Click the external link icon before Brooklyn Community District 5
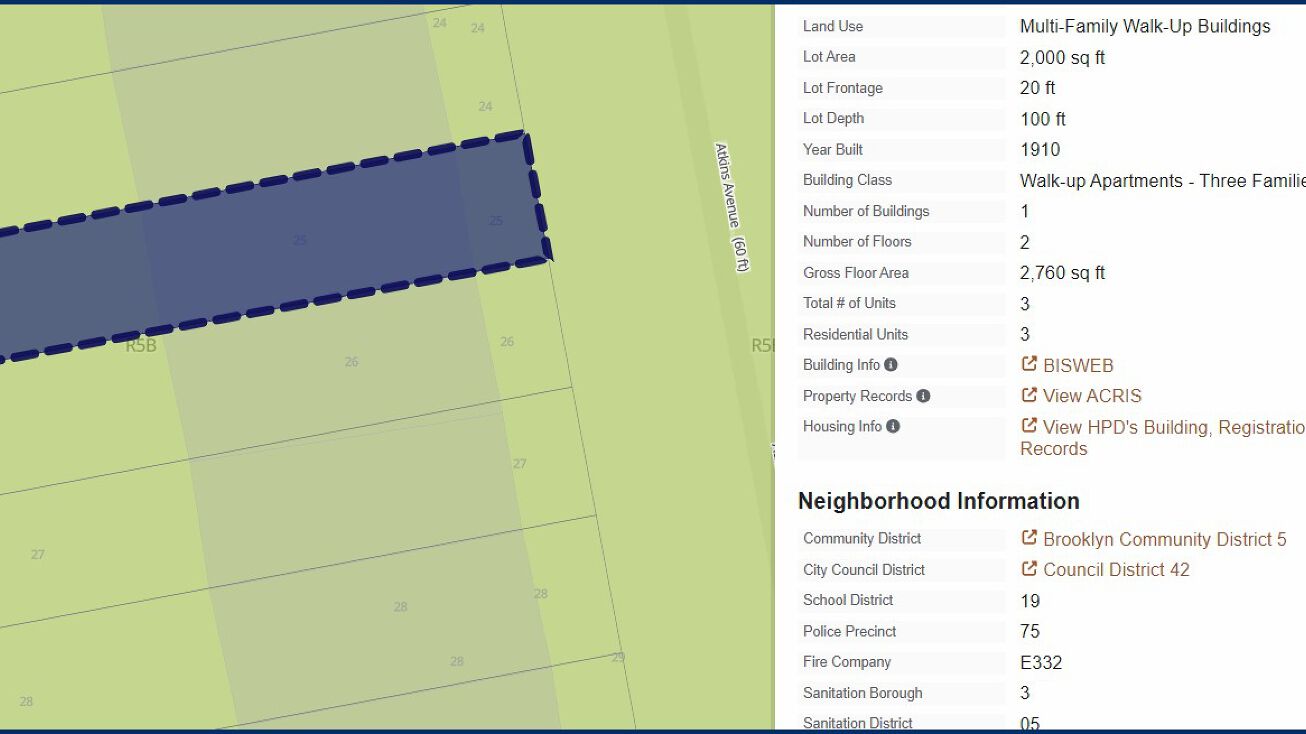This screenshot has width=1306, height=734. tap(1029, 538)
